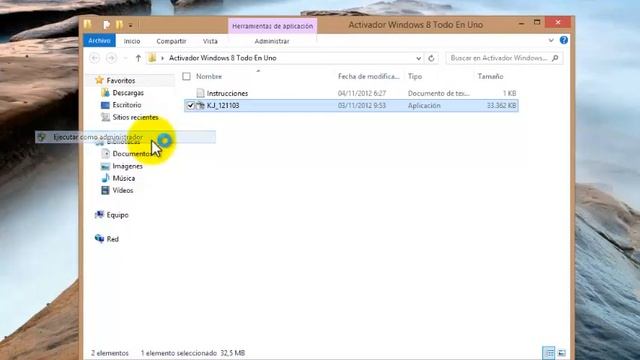
Task: Switch to details view in status bar
Action: click(x=549, y=353)
